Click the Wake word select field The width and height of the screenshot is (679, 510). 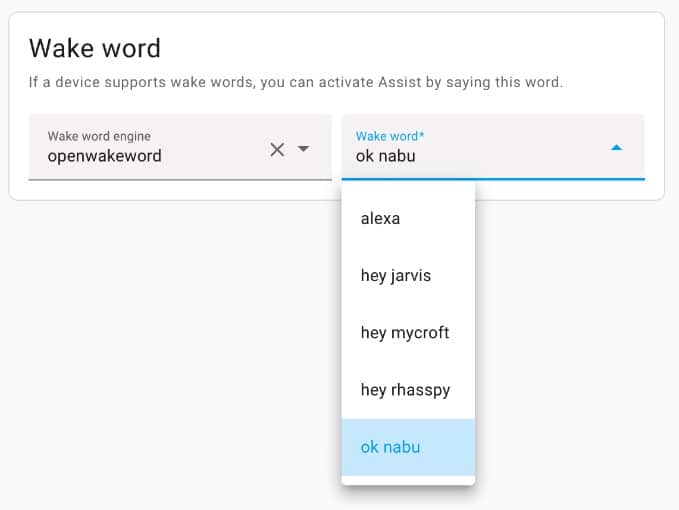click(x=493, y=147)
